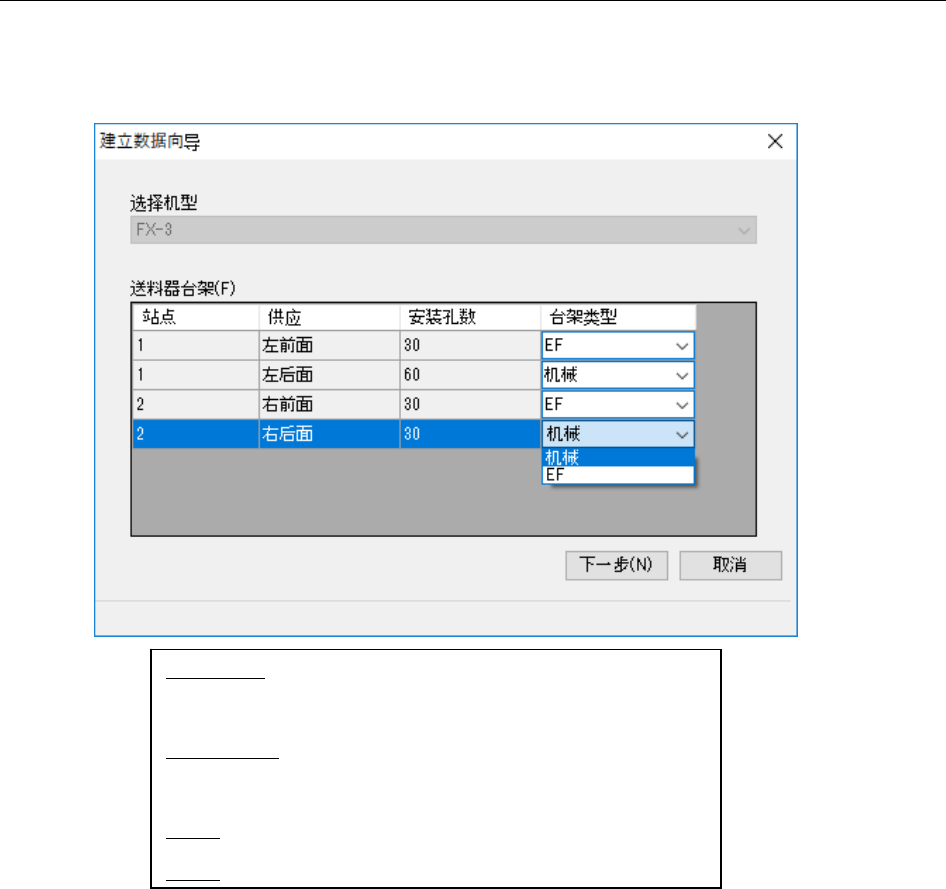This screenshot has height=889, width=946.
Task: Close the 建立数据向导 dialog
Action: [x=775, y=141]
